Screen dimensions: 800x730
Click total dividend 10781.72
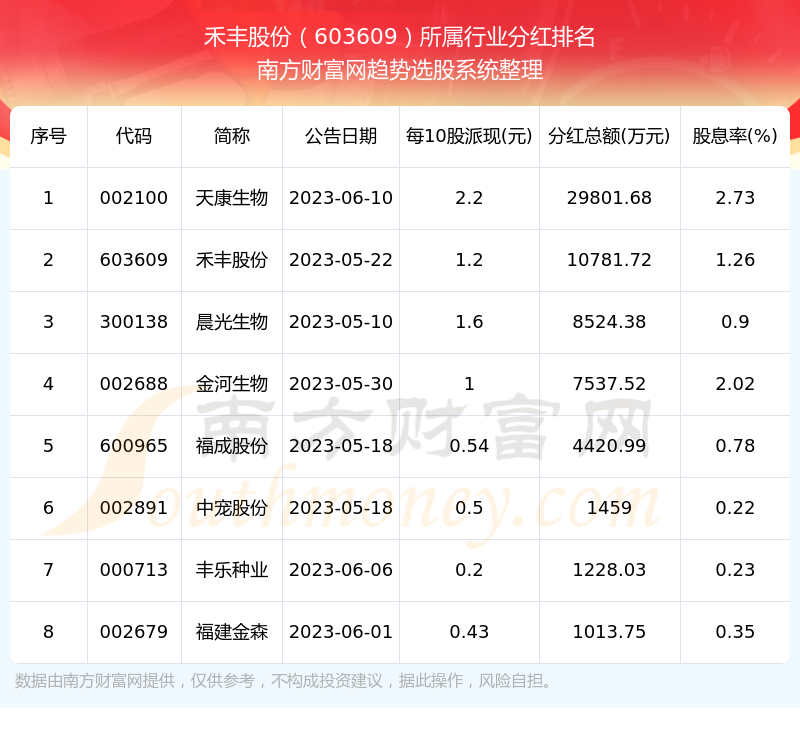[609, 260]
